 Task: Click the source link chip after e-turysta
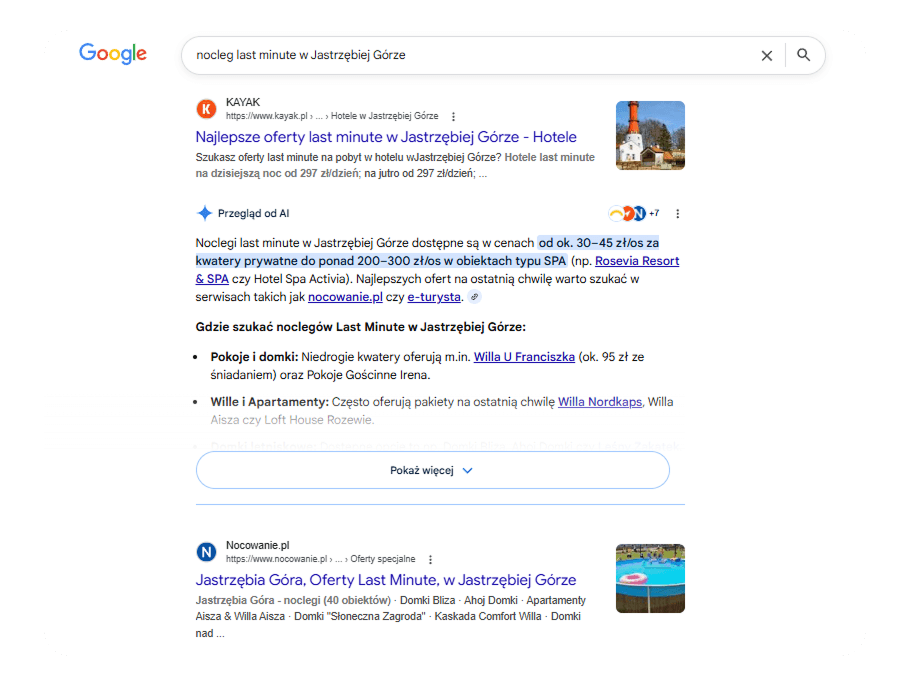coord(475,297)
